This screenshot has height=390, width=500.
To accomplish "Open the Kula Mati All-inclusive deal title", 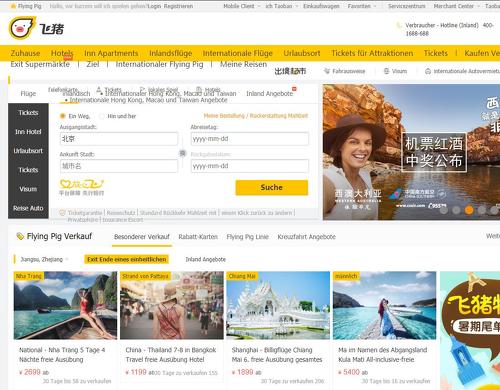I will (383, 355).
